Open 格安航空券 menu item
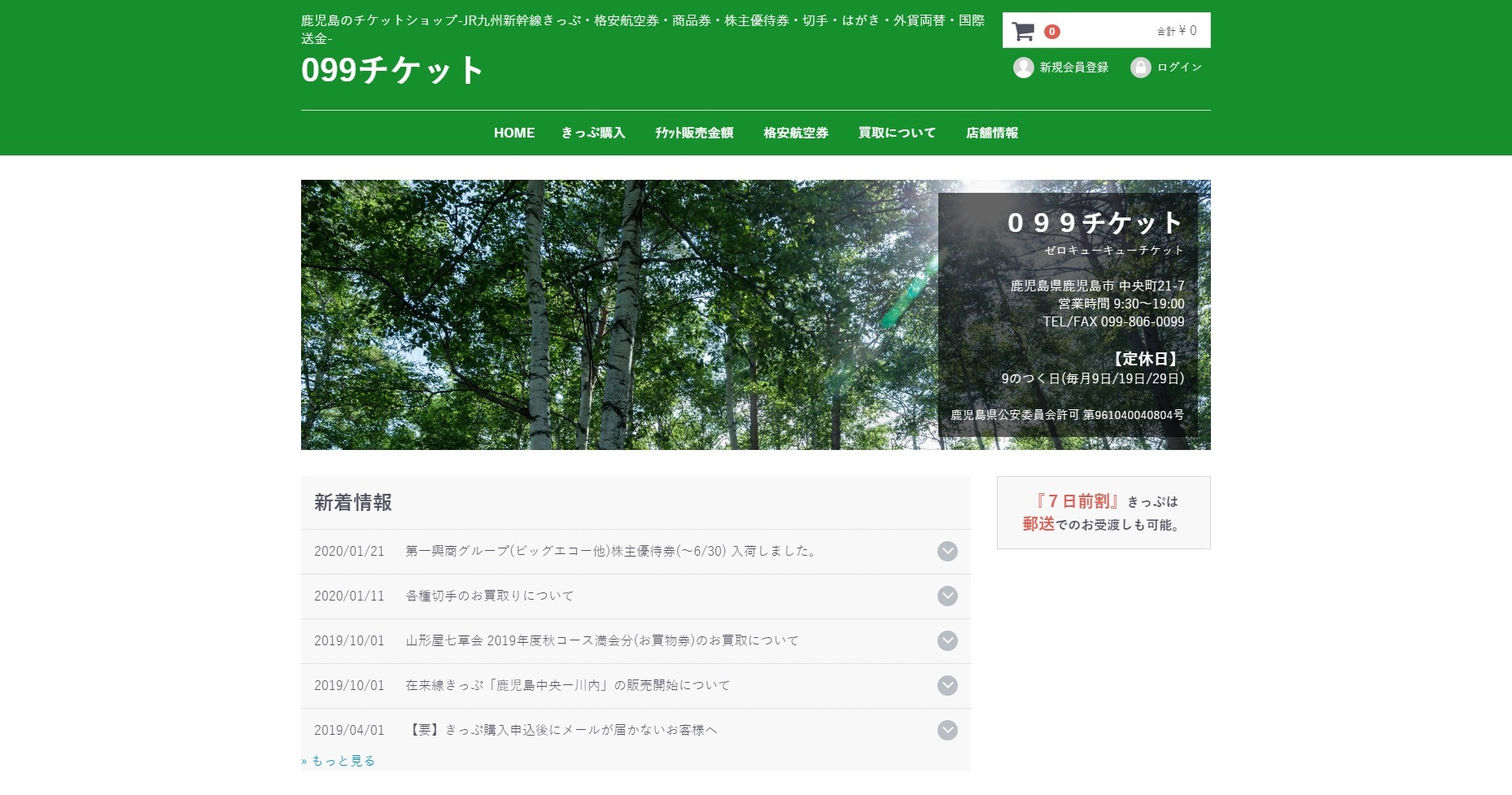Image resolution: width=1512 pixels, height=795 pixels. (796, 133)
